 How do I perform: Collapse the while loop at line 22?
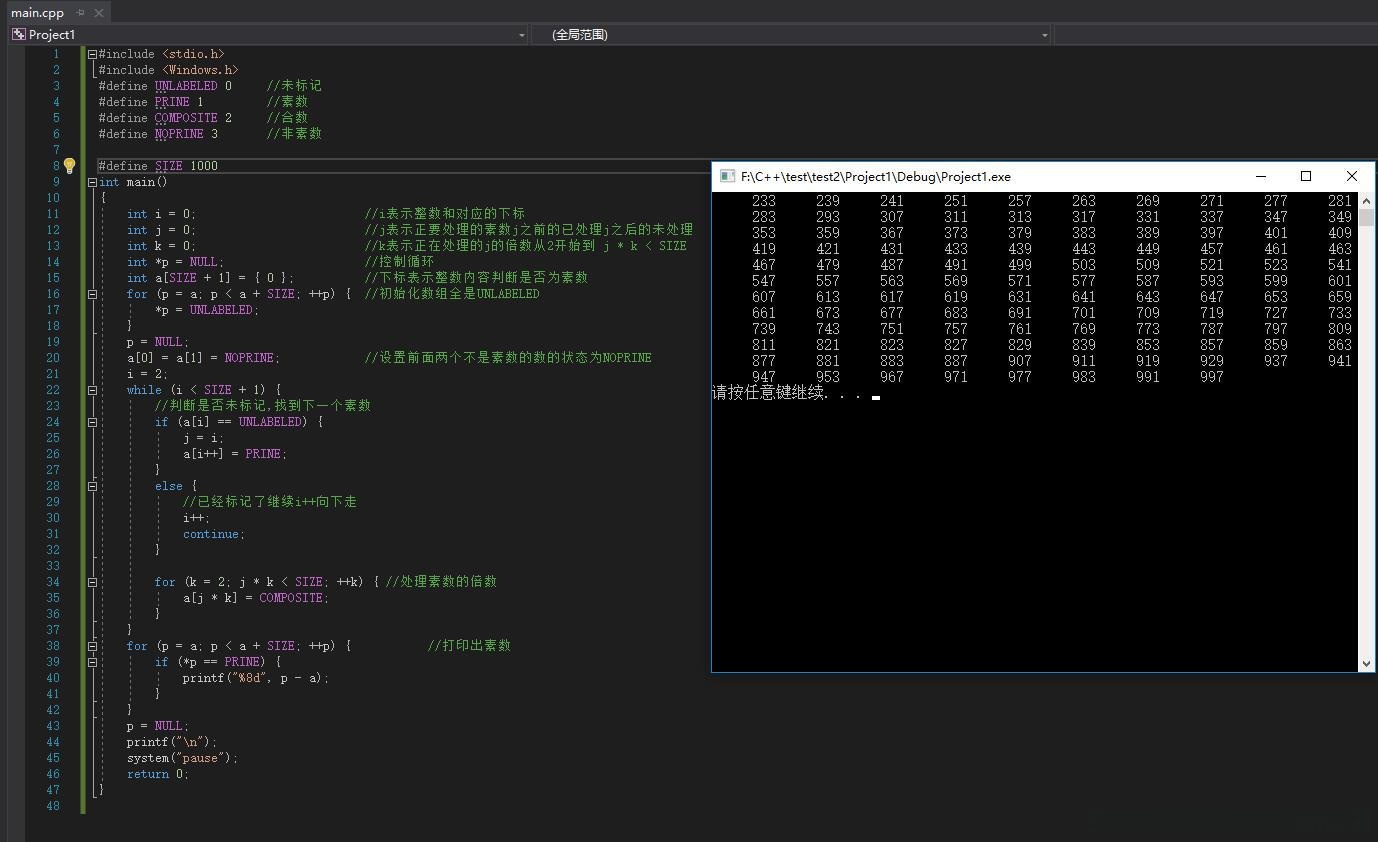click(x=92, y=390)
